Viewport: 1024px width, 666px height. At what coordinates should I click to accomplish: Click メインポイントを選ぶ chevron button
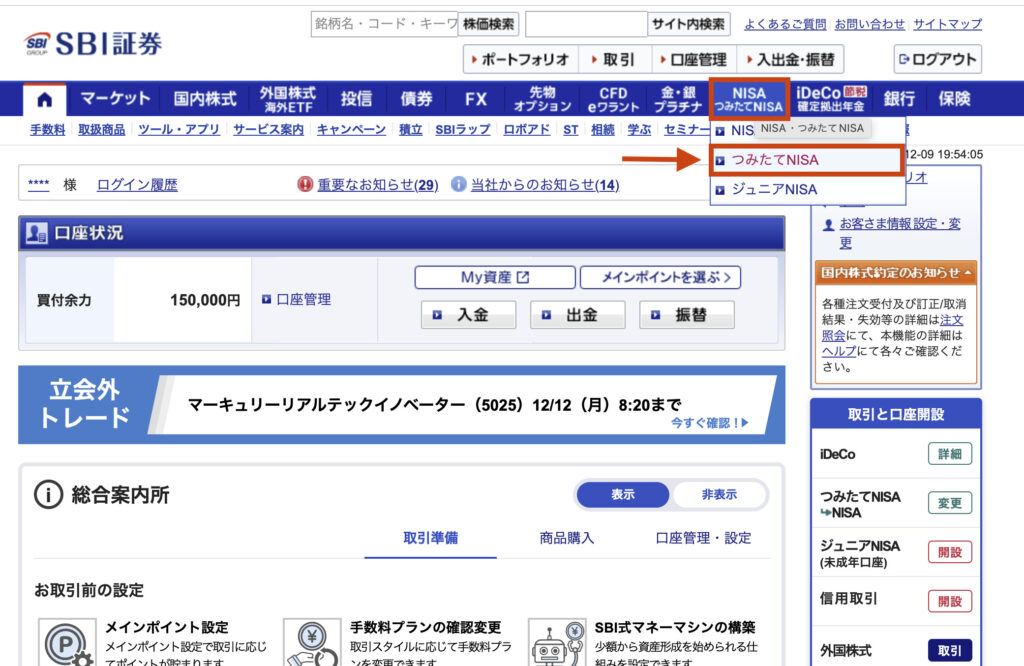coord(660,278)
